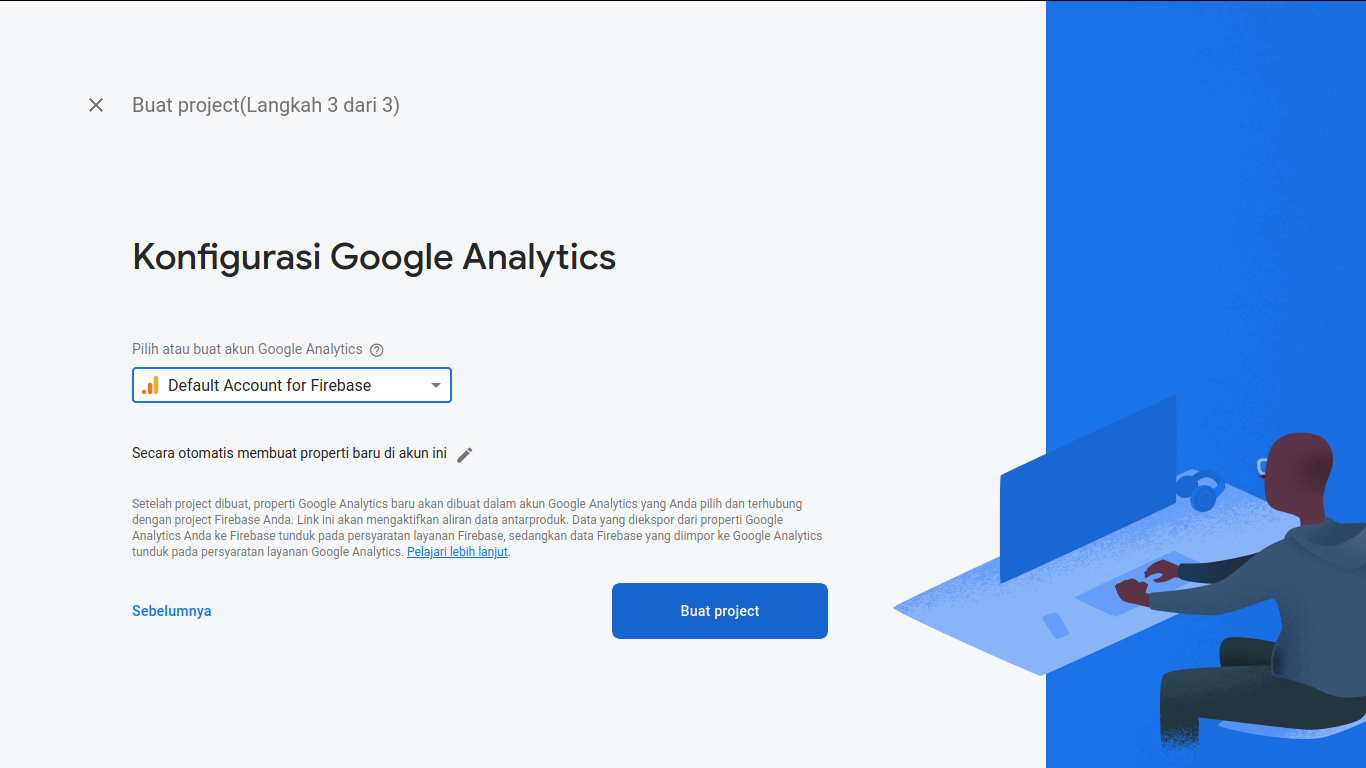Image resolution: width=1366 pixels, height=768 pixels.
Task: Open the Pelajari lebih lanjut link
Action: click(457, 552)
